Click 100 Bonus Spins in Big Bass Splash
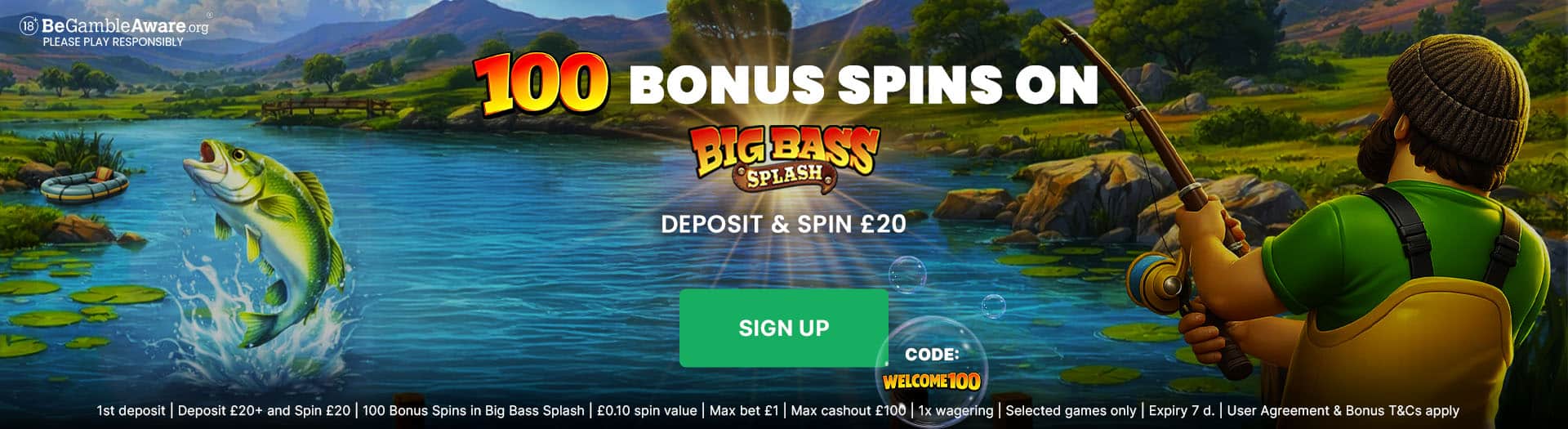 474,411
